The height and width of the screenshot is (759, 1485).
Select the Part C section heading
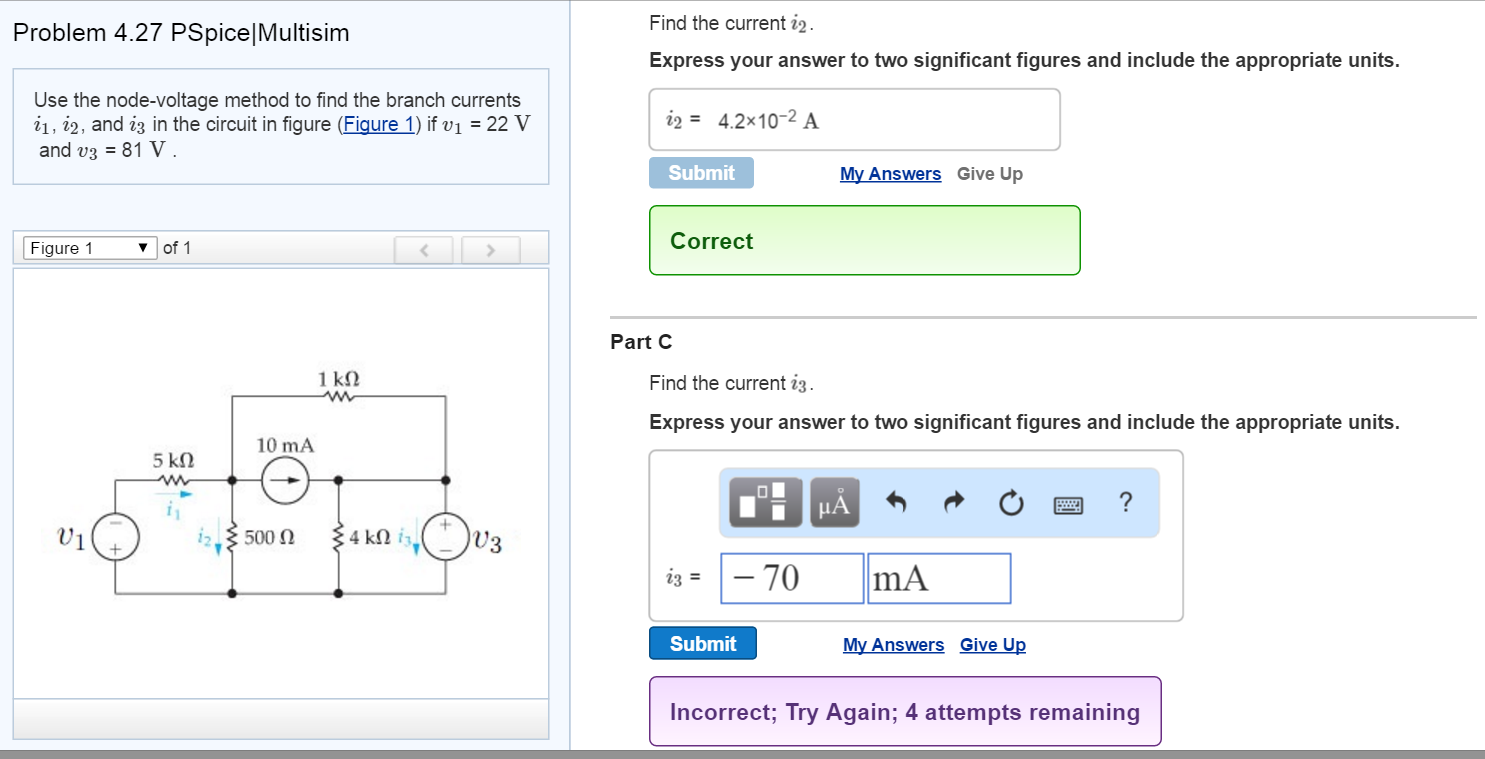[641, 341]
